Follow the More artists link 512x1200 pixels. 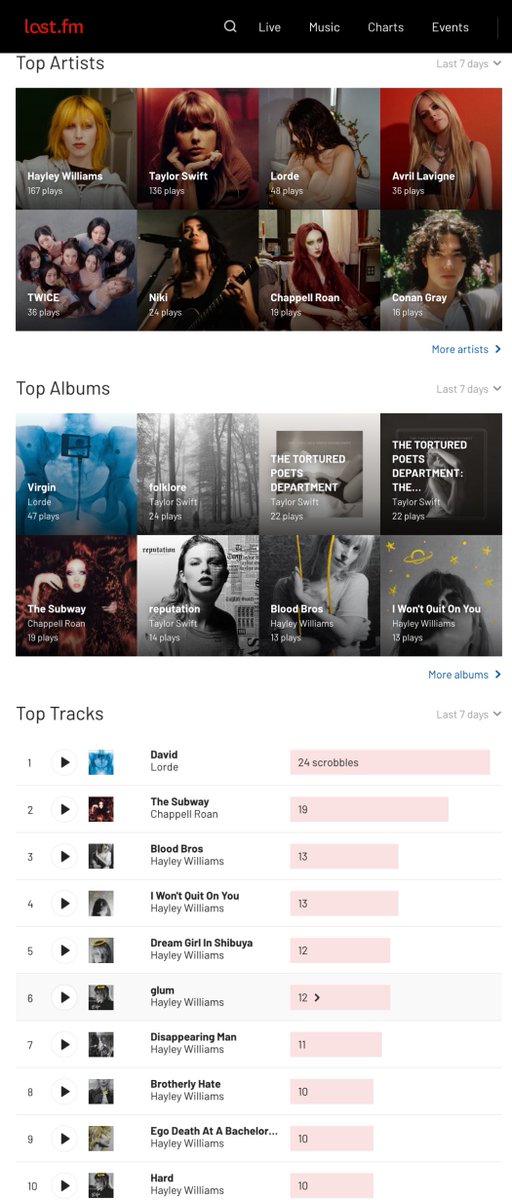pos(466,350)
